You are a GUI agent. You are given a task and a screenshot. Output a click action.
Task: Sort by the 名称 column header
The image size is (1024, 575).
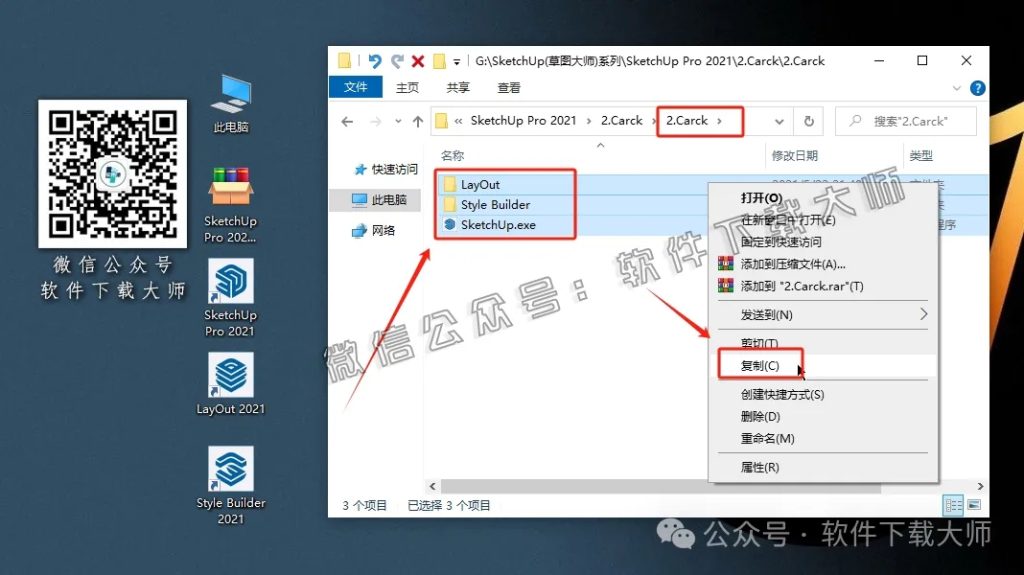pyautogui.click(x=453, y=156)
